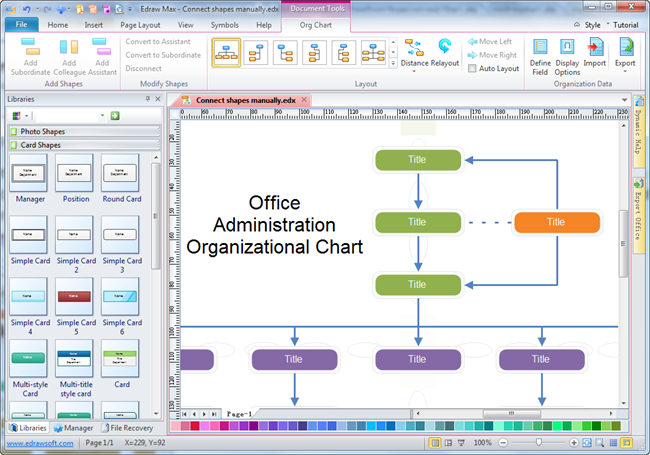Click Convert to Assistant
This screenshot has width=650, height=455.
pyautogui.click(x=158, y=41)
